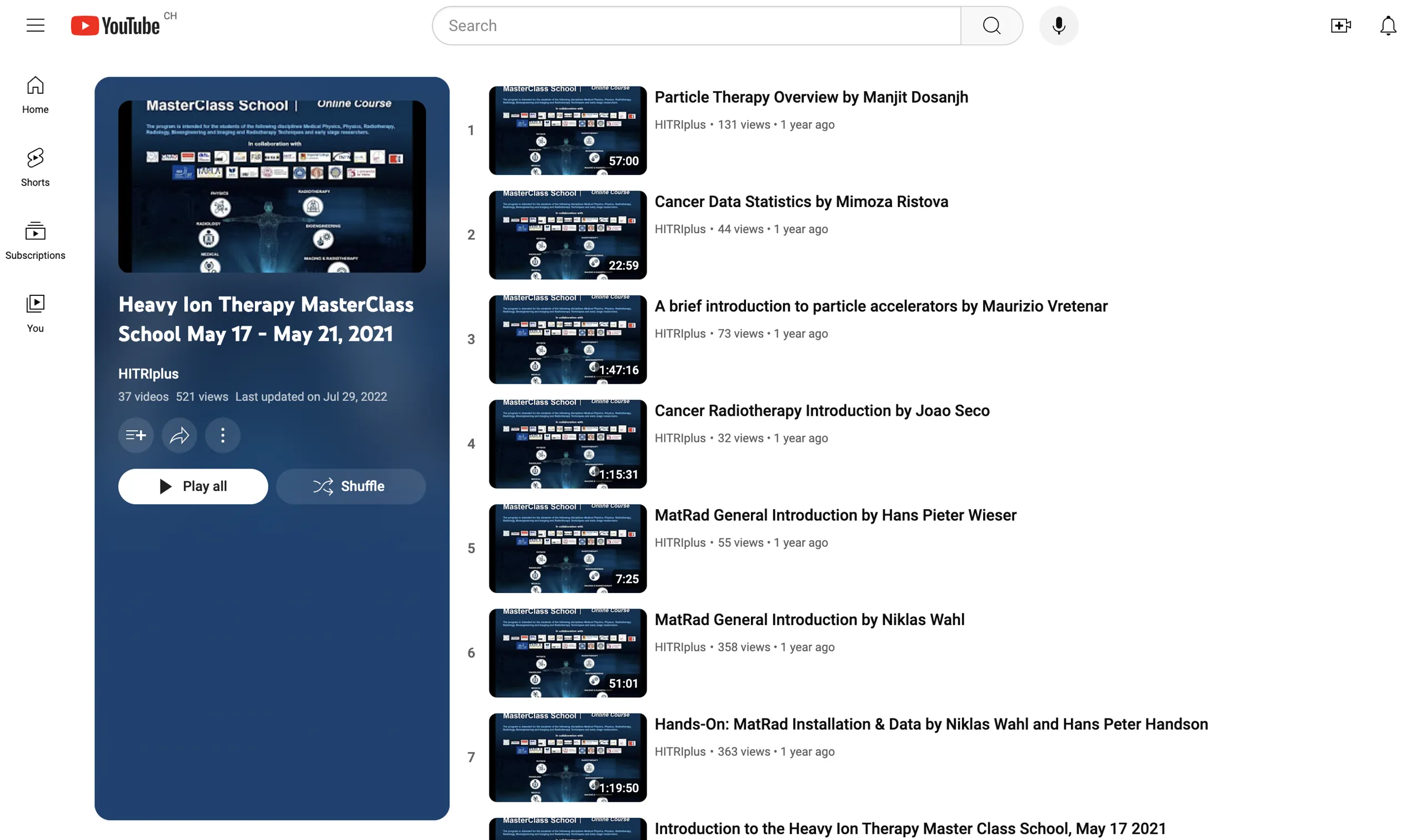Open the You section in sidebar
1422x840 pixels.
pyautogui.click(x=35, y=314)
